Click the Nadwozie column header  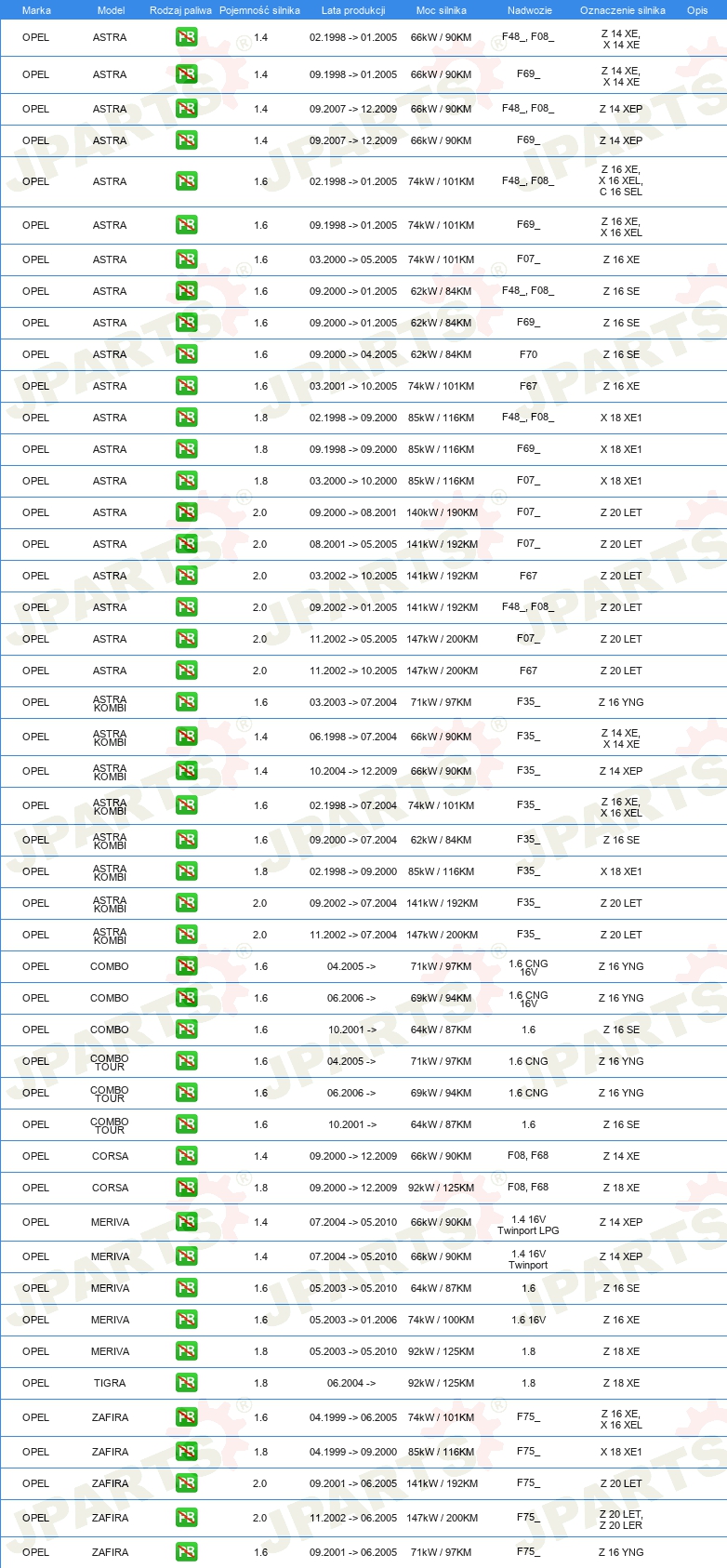click(x=529, y=10)
